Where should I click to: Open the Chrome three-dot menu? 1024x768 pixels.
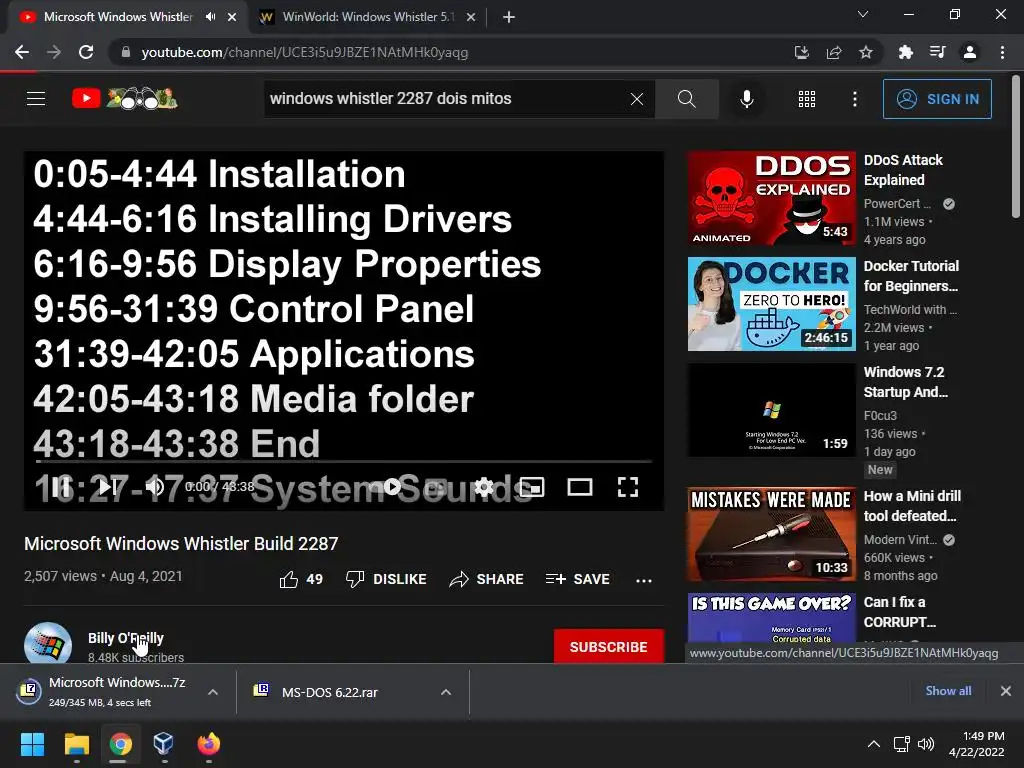[x=1002, y=52]
